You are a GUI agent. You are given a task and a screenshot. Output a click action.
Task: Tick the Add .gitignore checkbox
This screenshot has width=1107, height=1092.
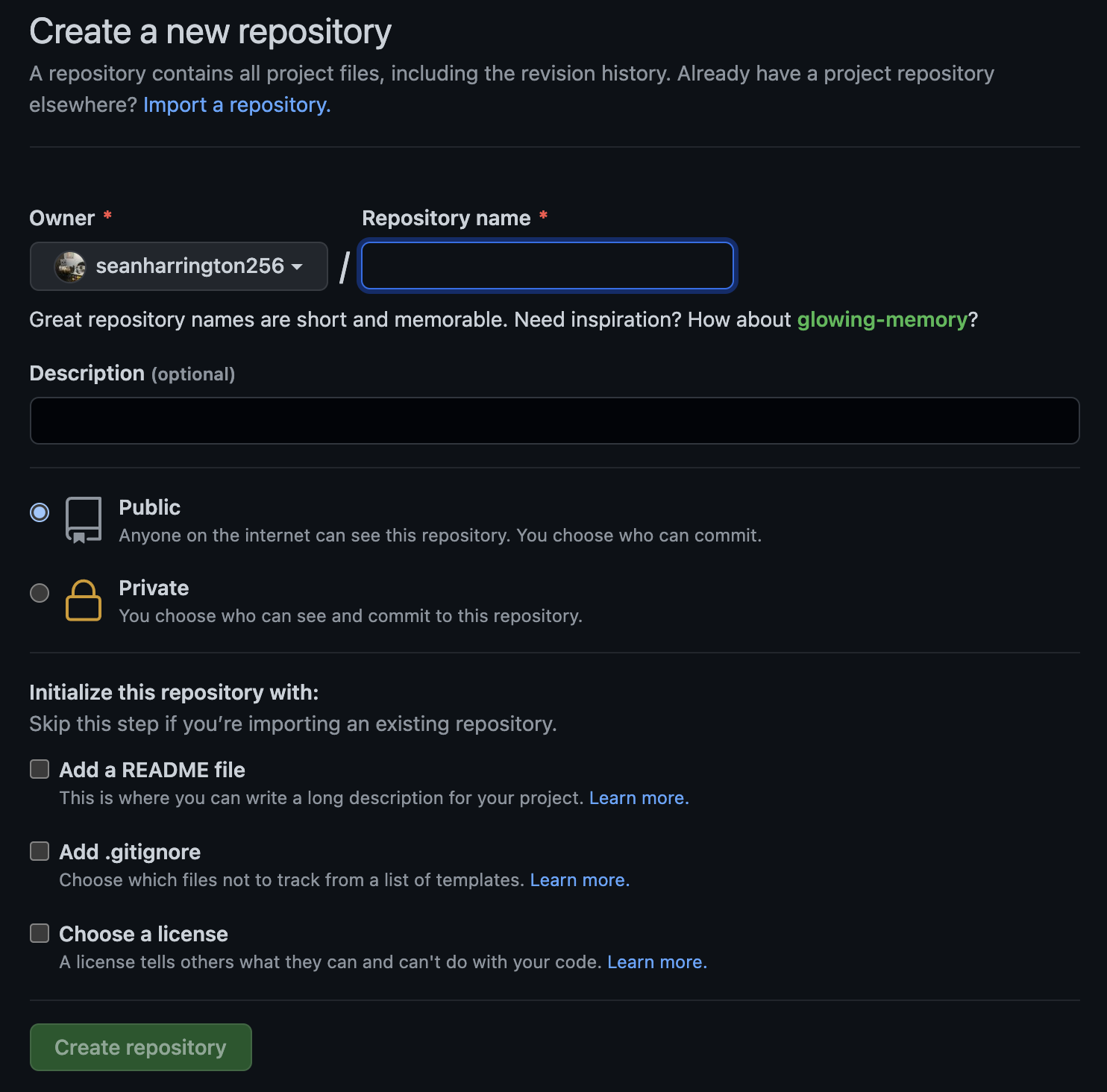[x=40, y=851]
